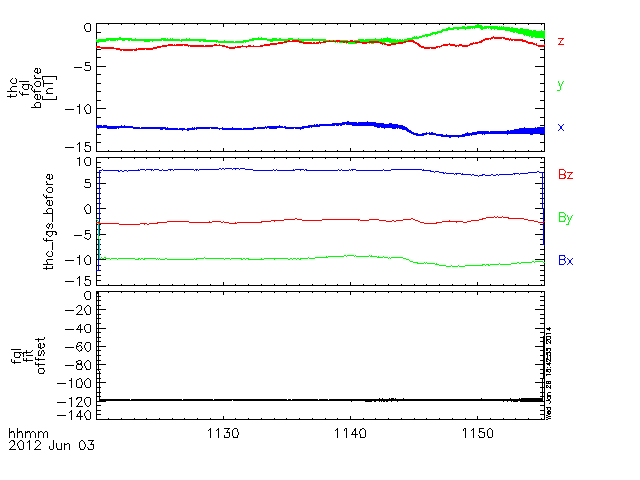640x480 pixels.
Task: Click the 1140 time axis tick label
Action: click(350, 433)
